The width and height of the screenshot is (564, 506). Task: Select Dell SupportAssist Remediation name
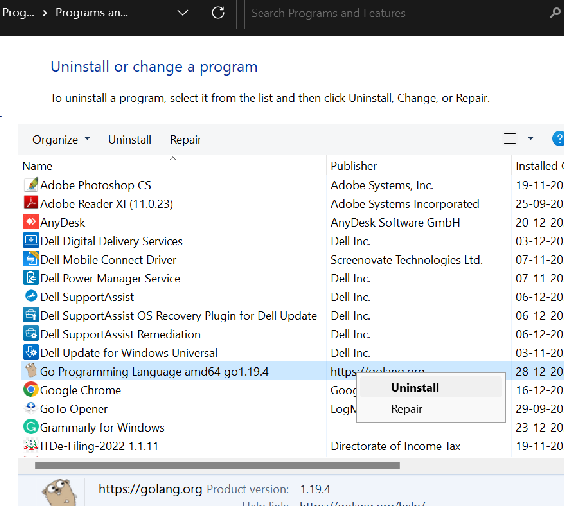[120, 334]
